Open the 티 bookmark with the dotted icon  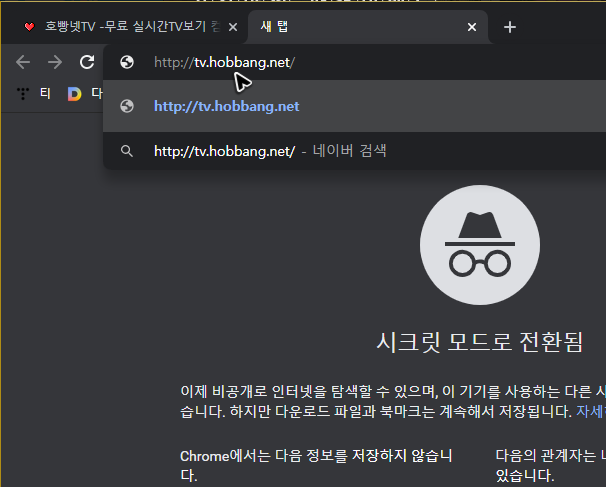click(34, 93)
